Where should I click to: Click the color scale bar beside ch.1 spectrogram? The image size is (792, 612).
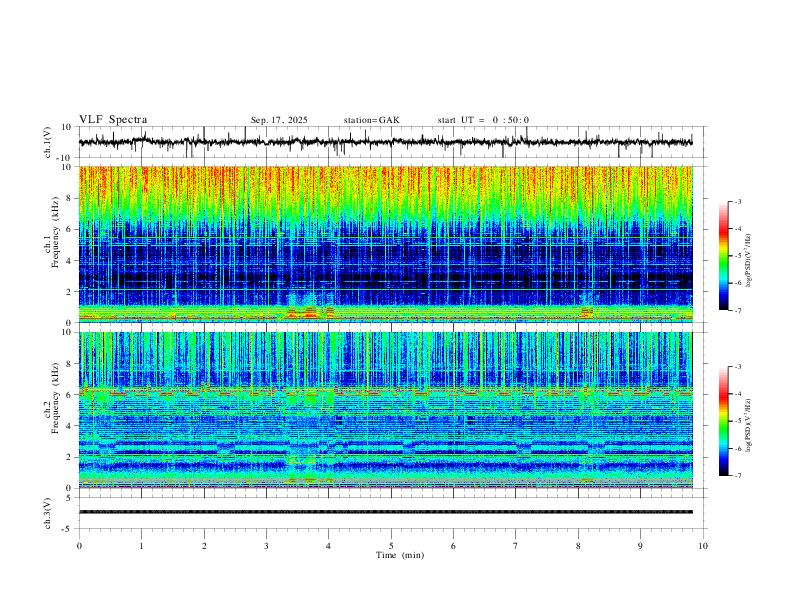[723, 256]
